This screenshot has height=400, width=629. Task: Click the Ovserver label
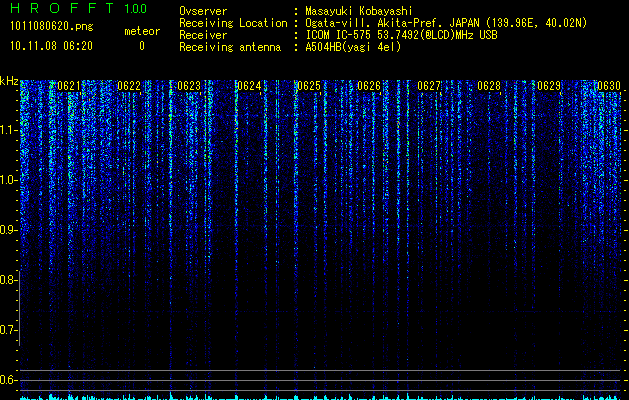tap(203, 11)
